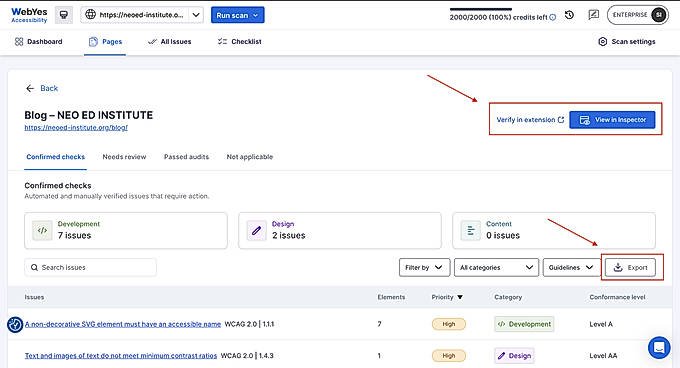This screenshot has width=680, height=368.
Task: Expand the site URL dropdown arrow
Action: 196,15
